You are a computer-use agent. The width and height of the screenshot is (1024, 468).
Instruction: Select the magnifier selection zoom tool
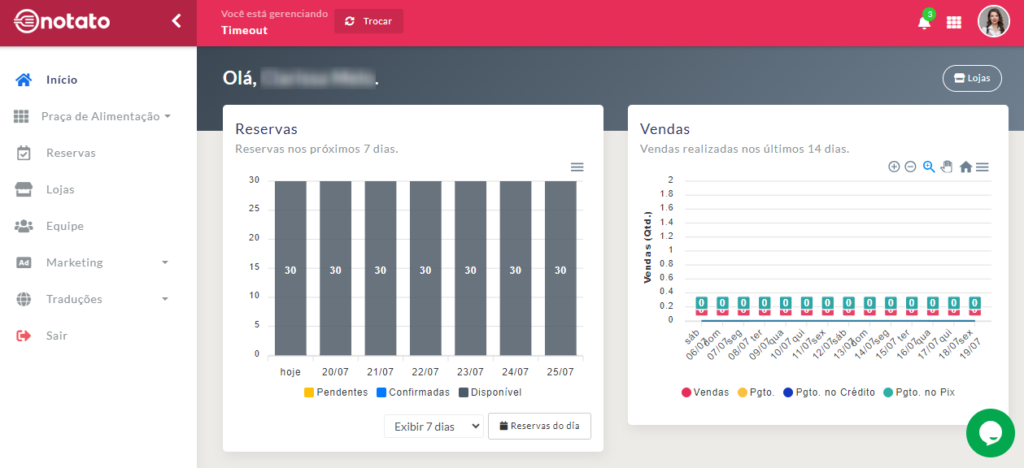click(x=929, y=167)
